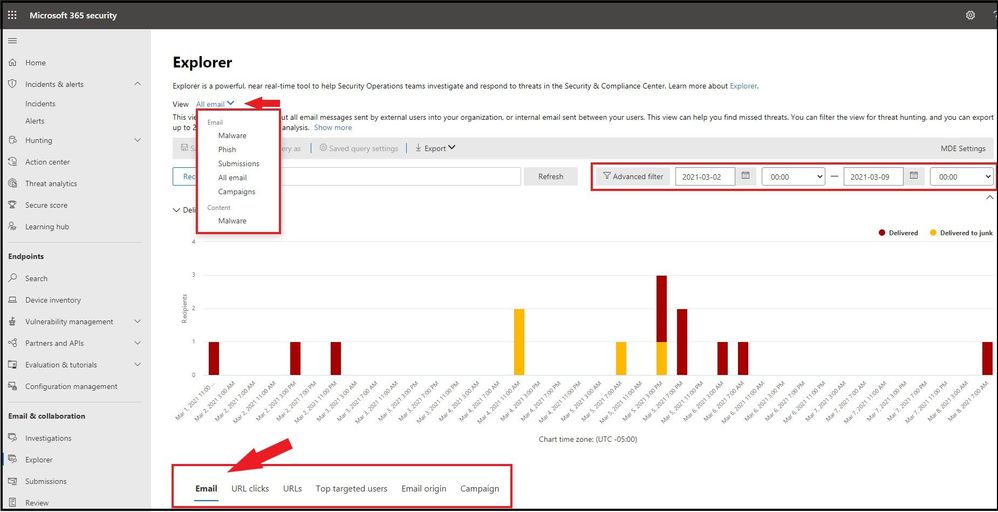Open the end time 00:00 dropdown
The image size is (998, 512).
(961, 177)
